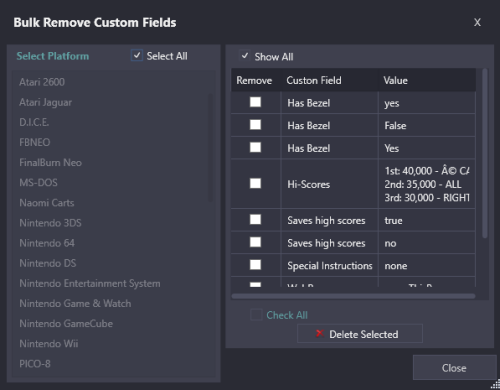Check the Remove box for Hi-Scores
The image size is (500, 390).
point(255,183)
